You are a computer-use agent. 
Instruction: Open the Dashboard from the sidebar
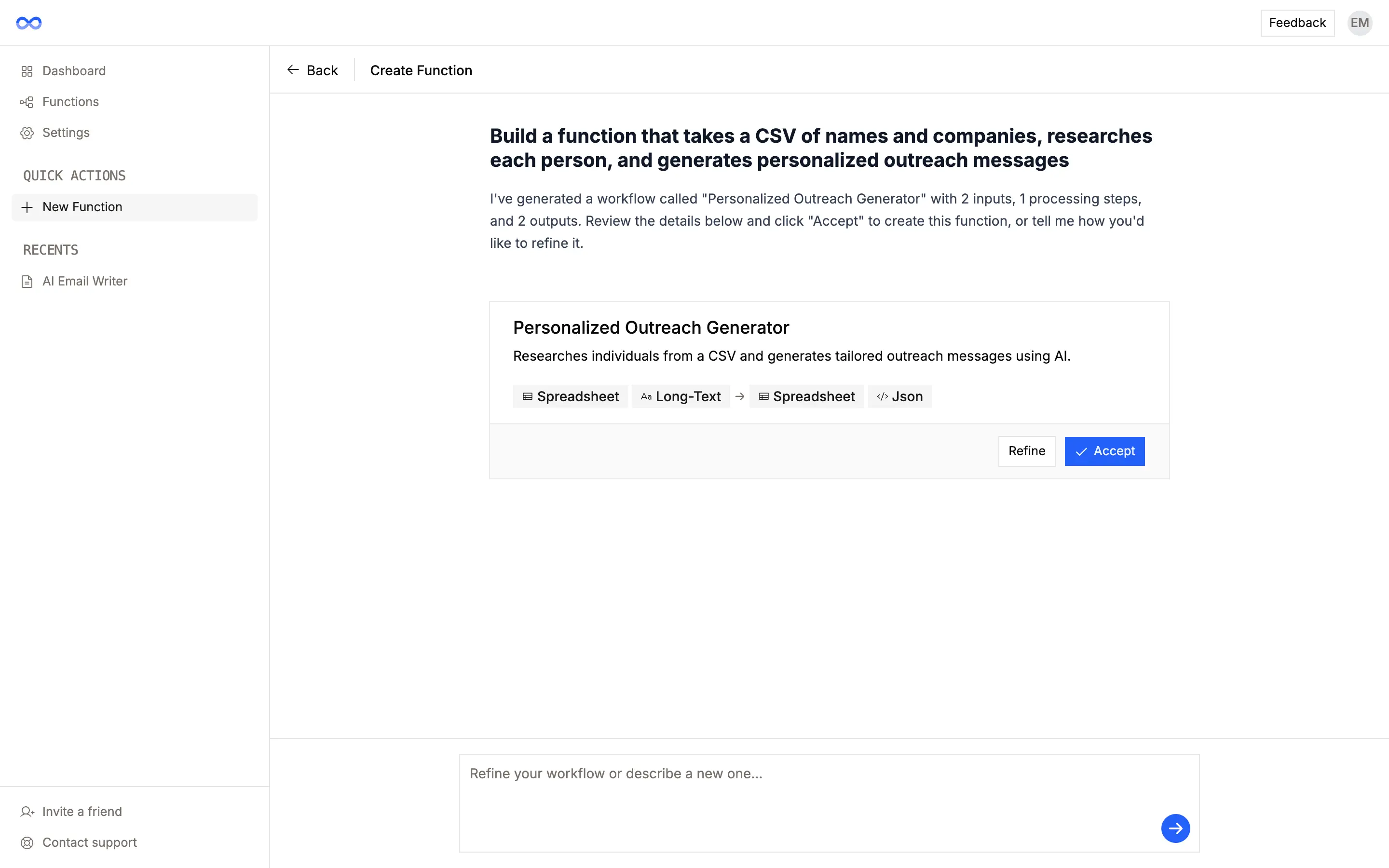pyautogui.click(x=73, y=70)
